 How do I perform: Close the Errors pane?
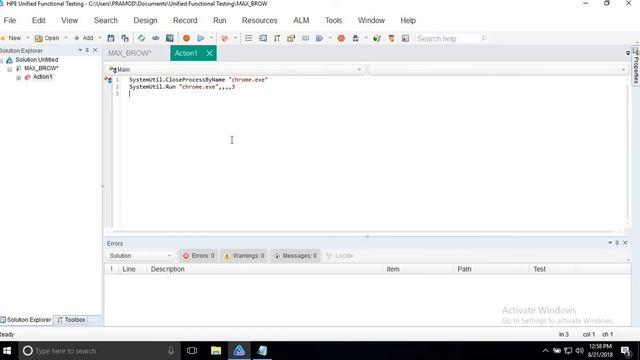tap(625, 243)
